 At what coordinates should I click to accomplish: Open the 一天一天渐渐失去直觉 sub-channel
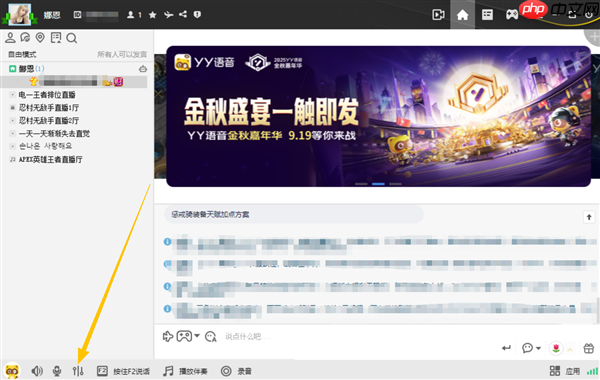click(54, 134)
